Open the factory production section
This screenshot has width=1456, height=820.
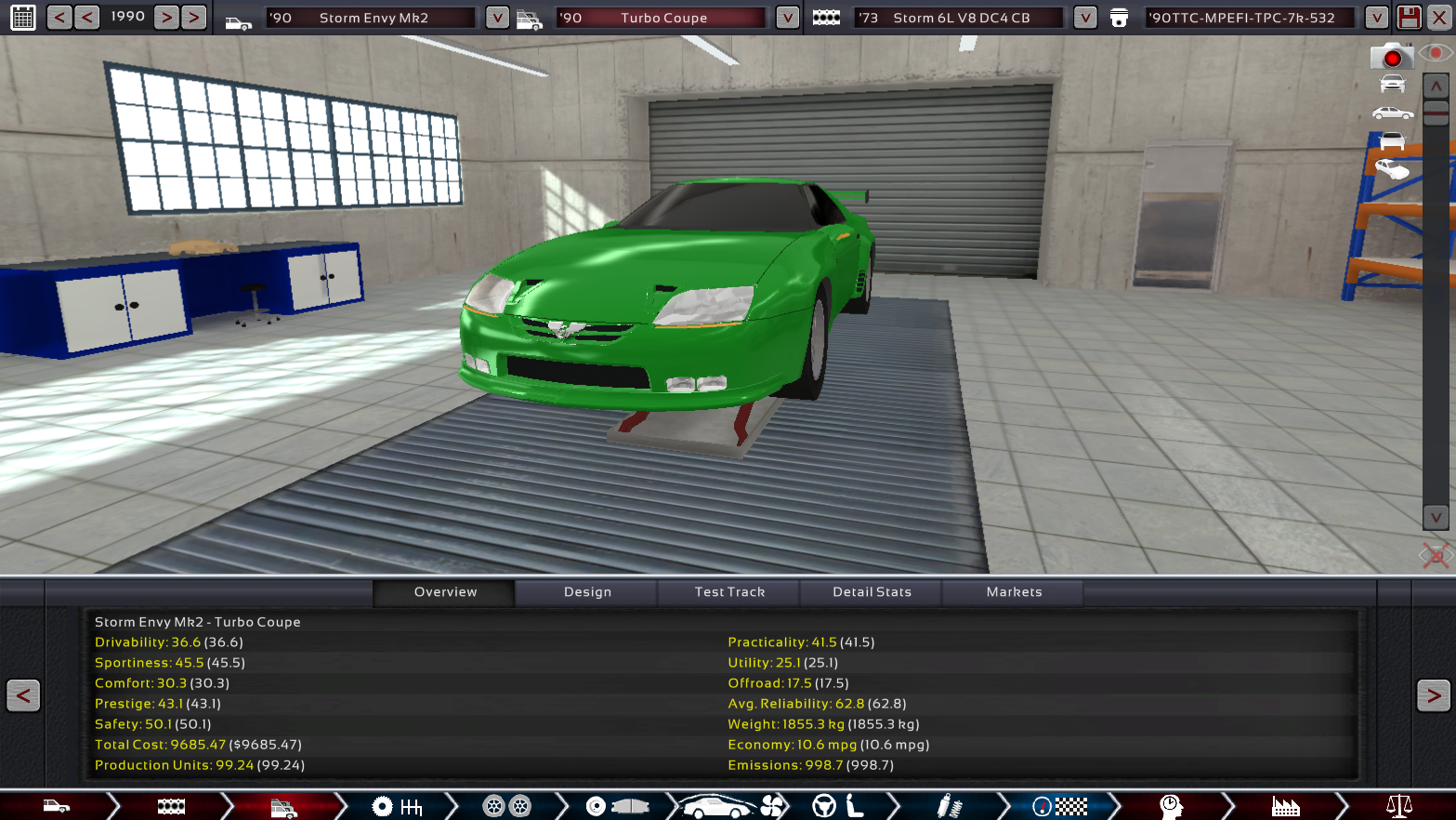(x=1285, y=806)
